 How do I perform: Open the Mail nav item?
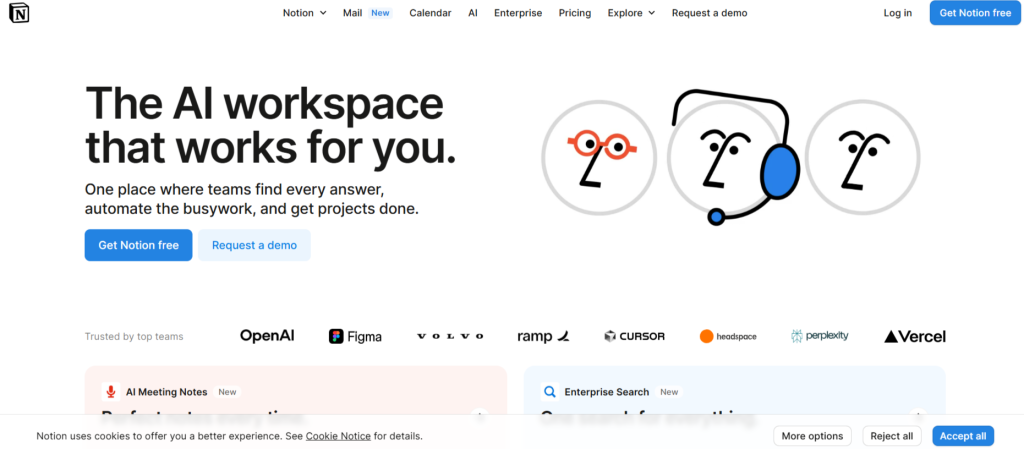point(353,13)
